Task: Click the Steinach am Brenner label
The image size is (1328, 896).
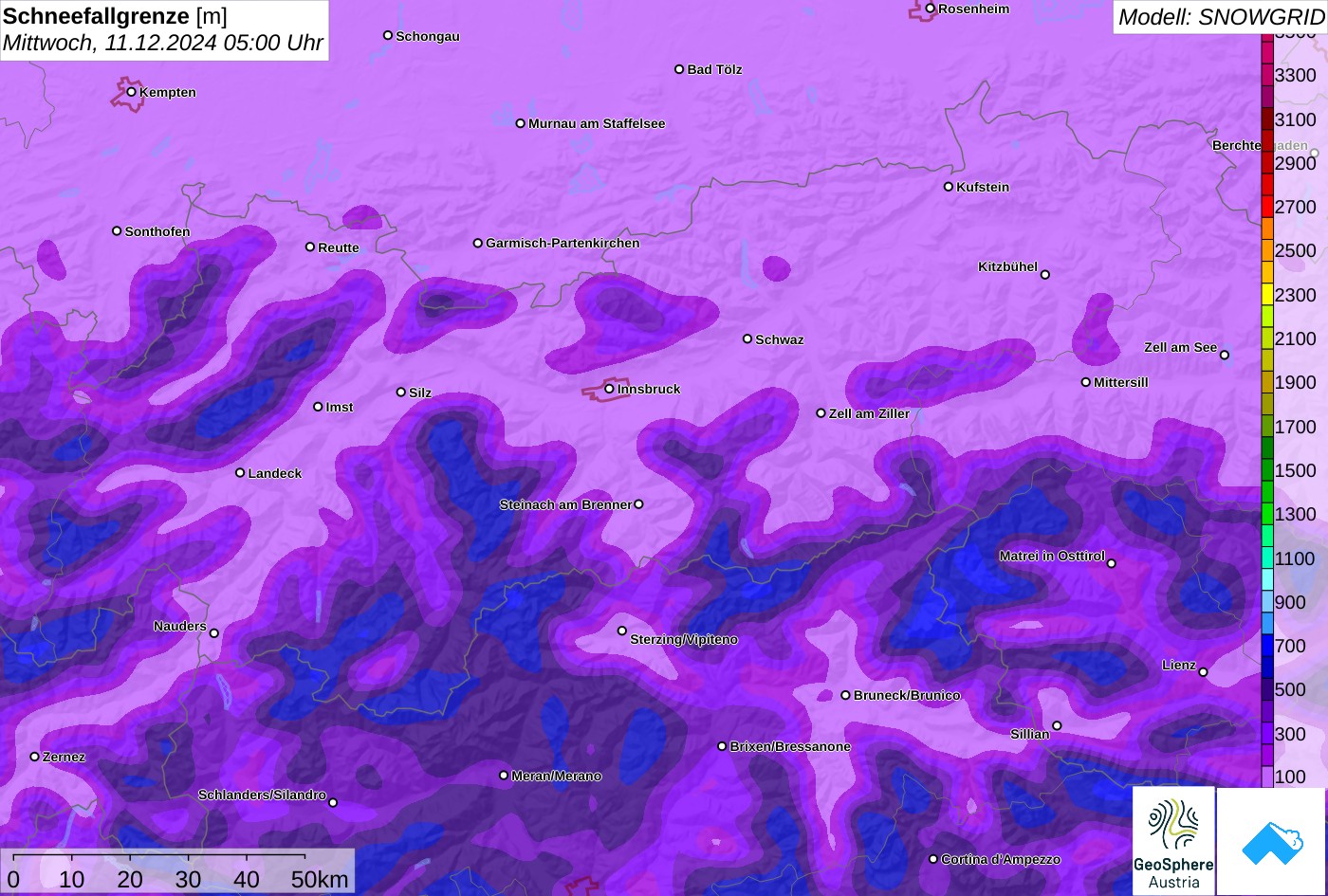Action: point(565,505)
